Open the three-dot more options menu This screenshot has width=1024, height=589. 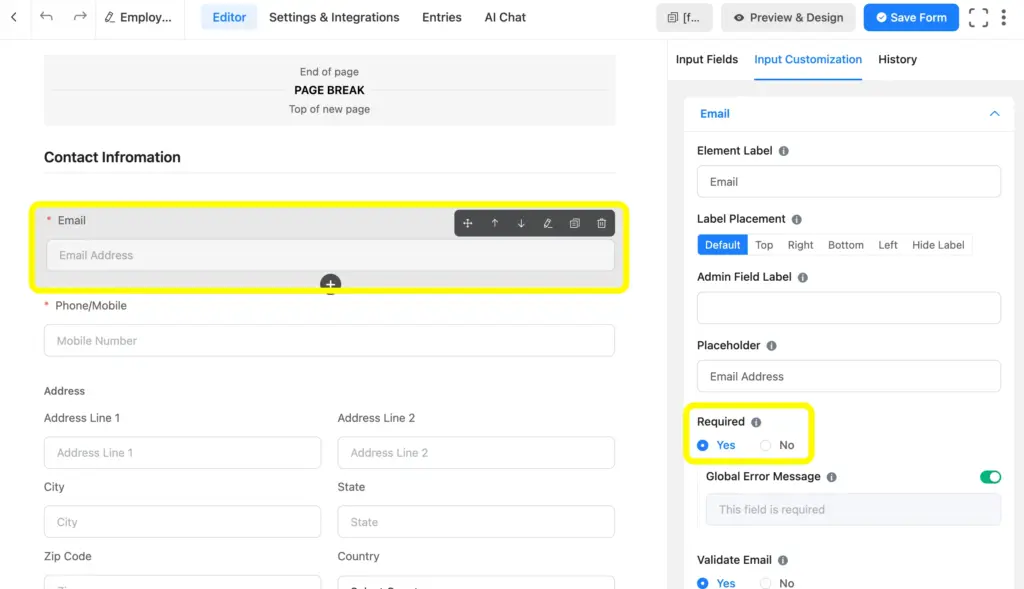click(1004, 18)
